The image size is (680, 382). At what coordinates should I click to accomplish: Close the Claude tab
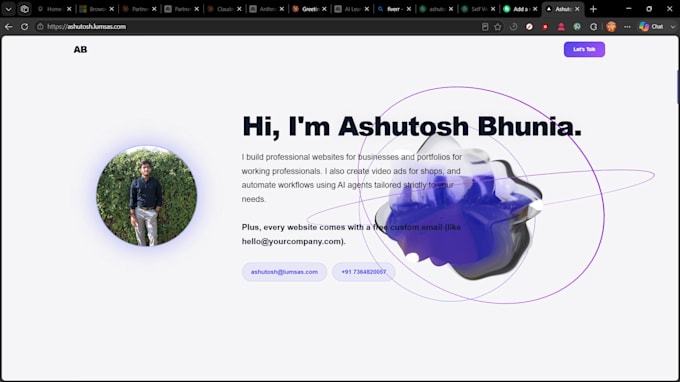[239, 9]
